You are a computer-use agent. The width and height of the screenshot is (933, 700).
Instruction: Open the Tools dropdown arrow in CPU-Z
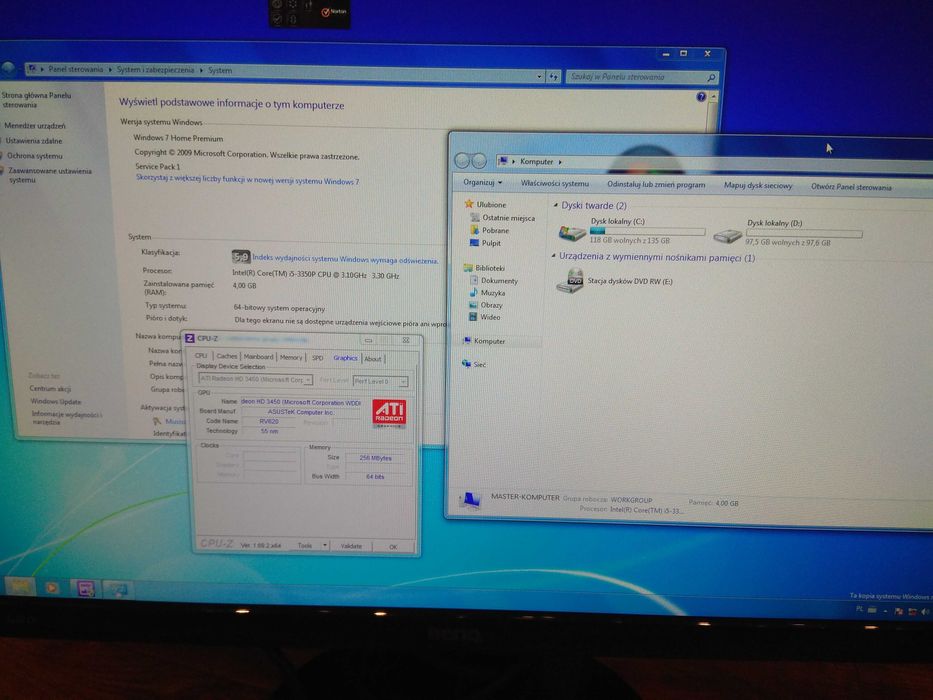click(x=325, y=545)
